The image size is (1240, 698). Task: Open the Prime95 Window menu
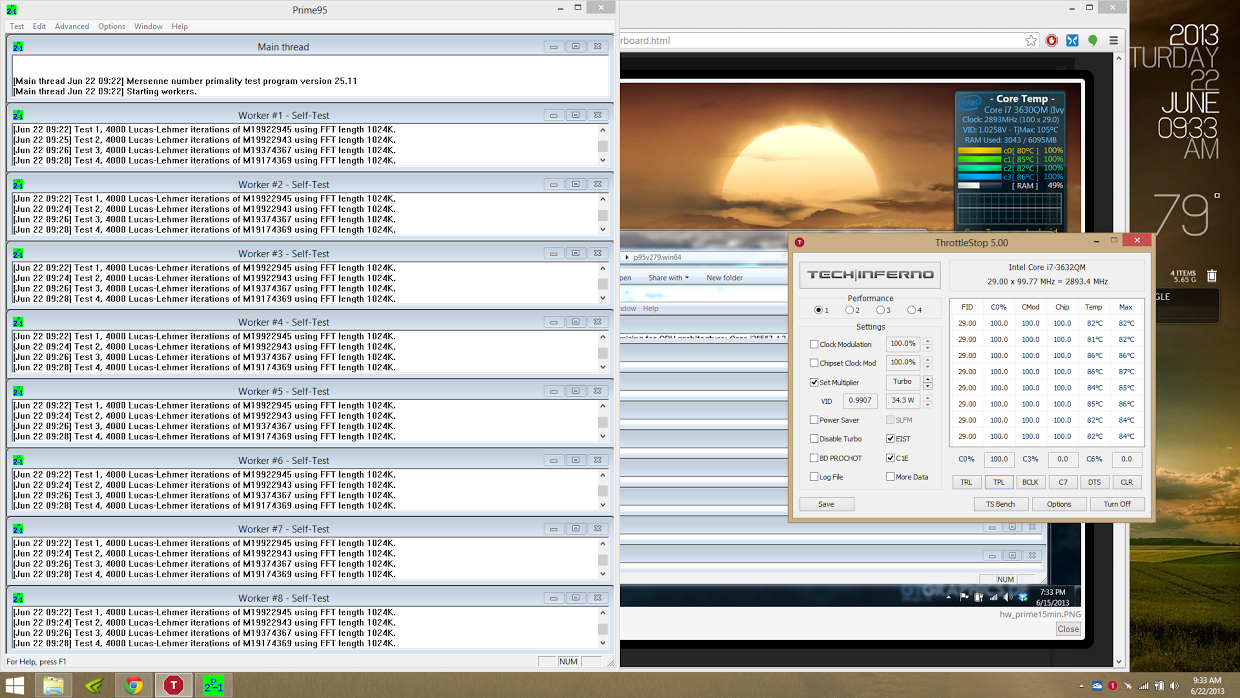point(149,26)
